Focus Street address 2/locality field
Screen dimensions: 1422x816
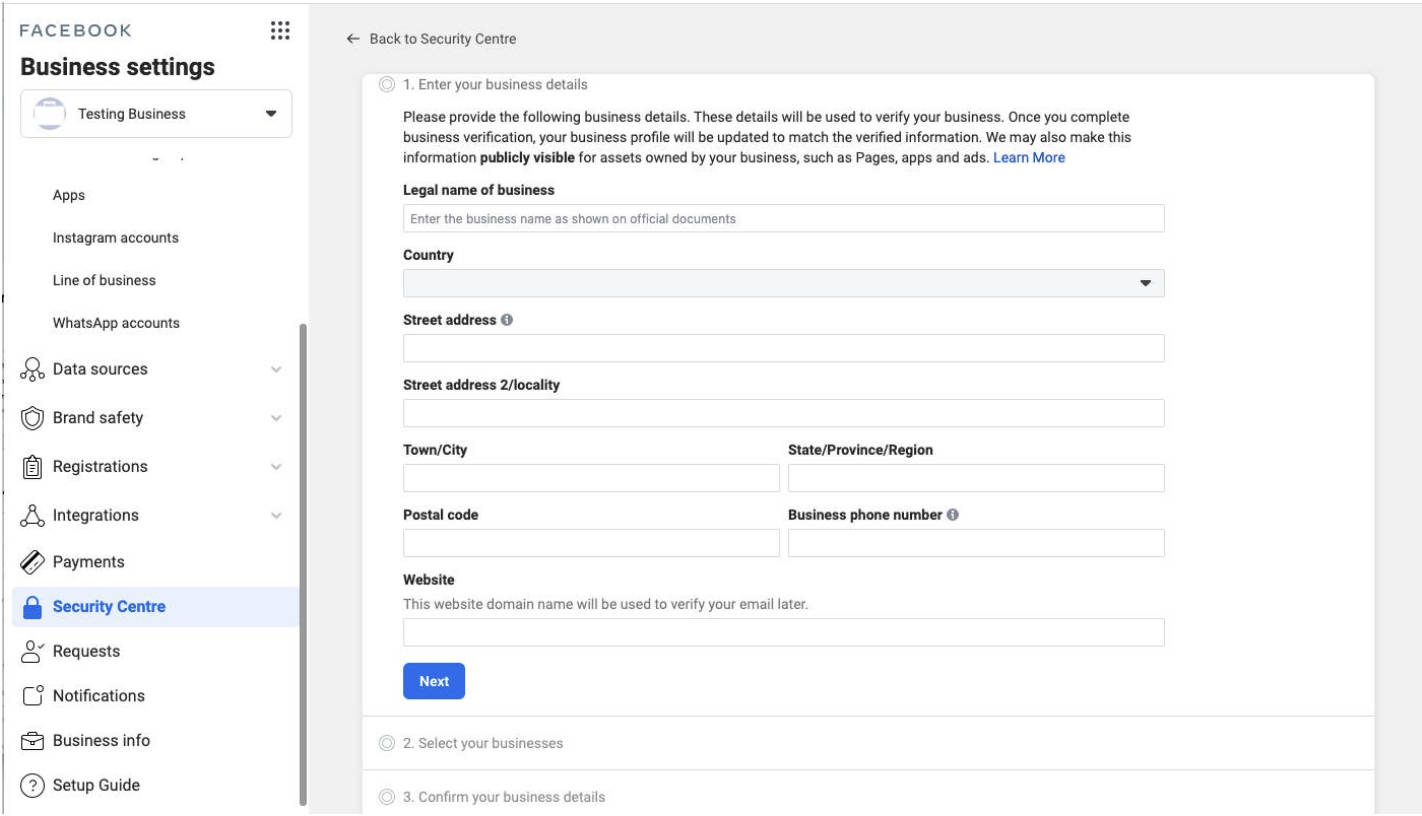[784, 413]
